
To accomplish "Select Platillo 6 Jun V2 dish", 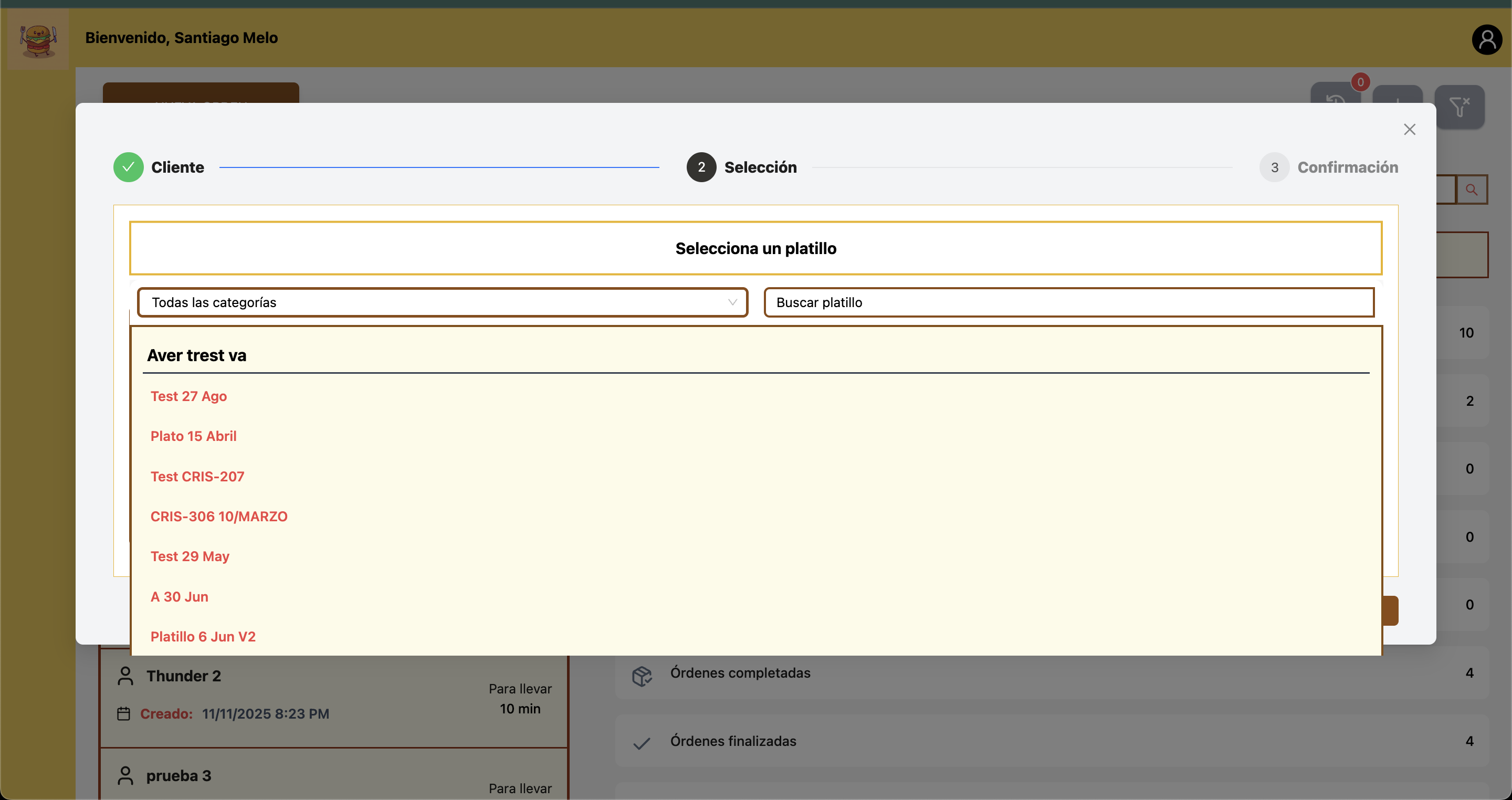I will [203, 637].
